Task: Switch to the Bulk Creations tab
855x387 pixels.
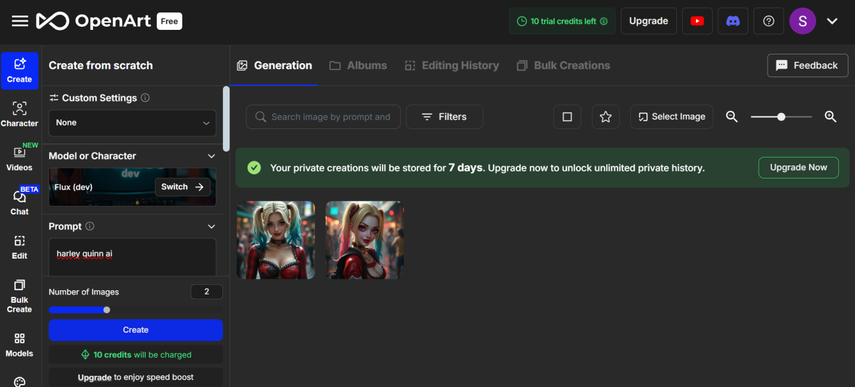Action: 563,65
